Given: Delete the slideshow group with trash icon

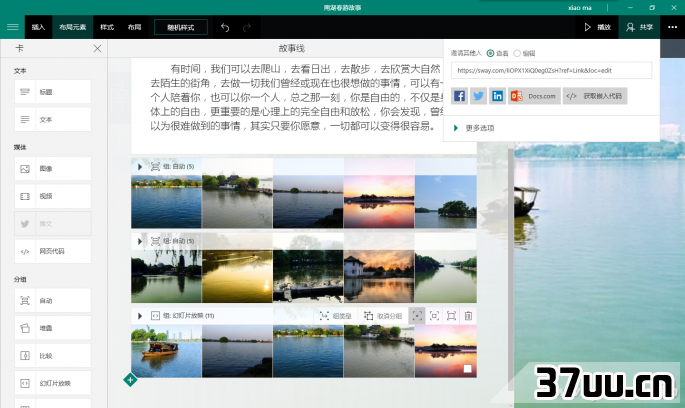Looking at the screenshot, I should pos(468,316).
